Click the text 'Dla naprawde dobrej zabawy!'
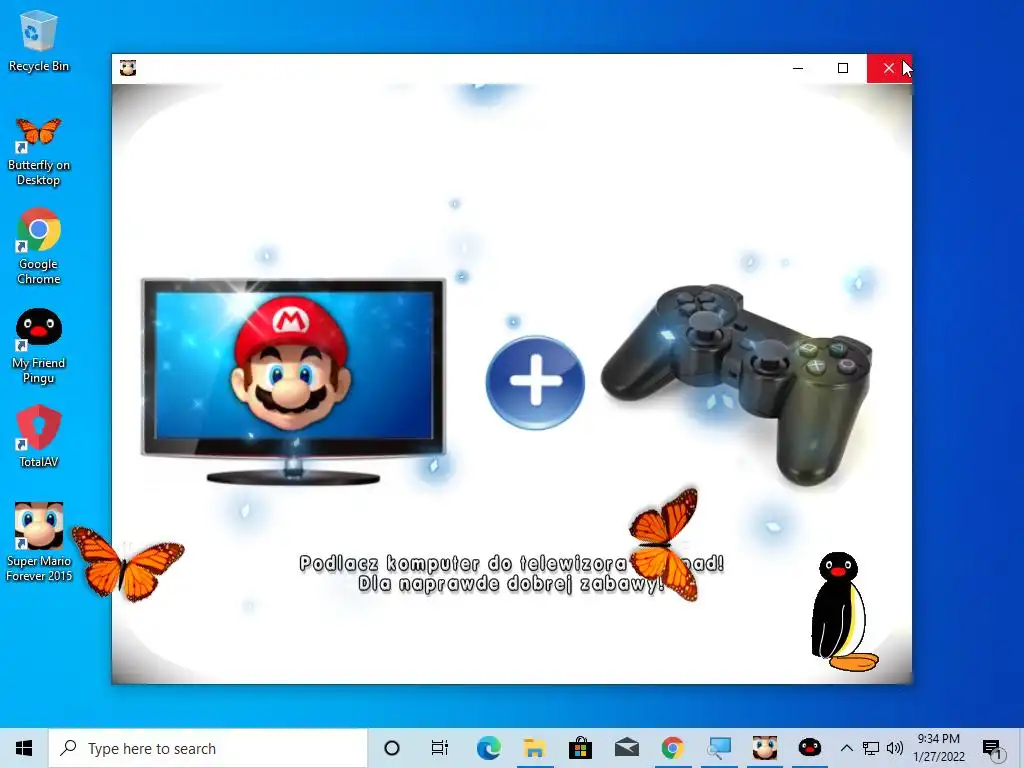This screenshot has width=1024, height=768. tap(511, 583)
